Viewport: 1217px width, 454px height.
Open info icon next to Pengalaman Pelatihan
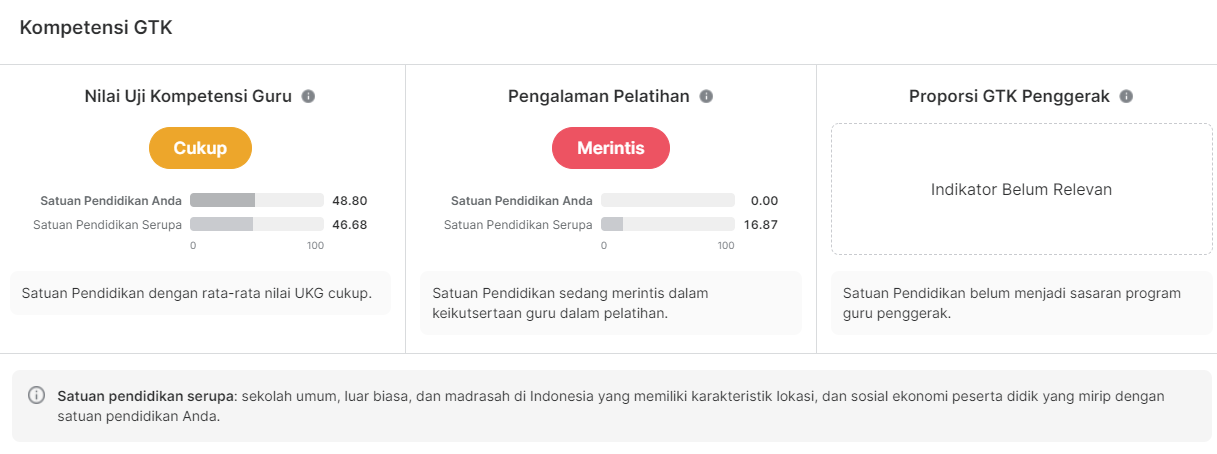click(x=706, y=97)
